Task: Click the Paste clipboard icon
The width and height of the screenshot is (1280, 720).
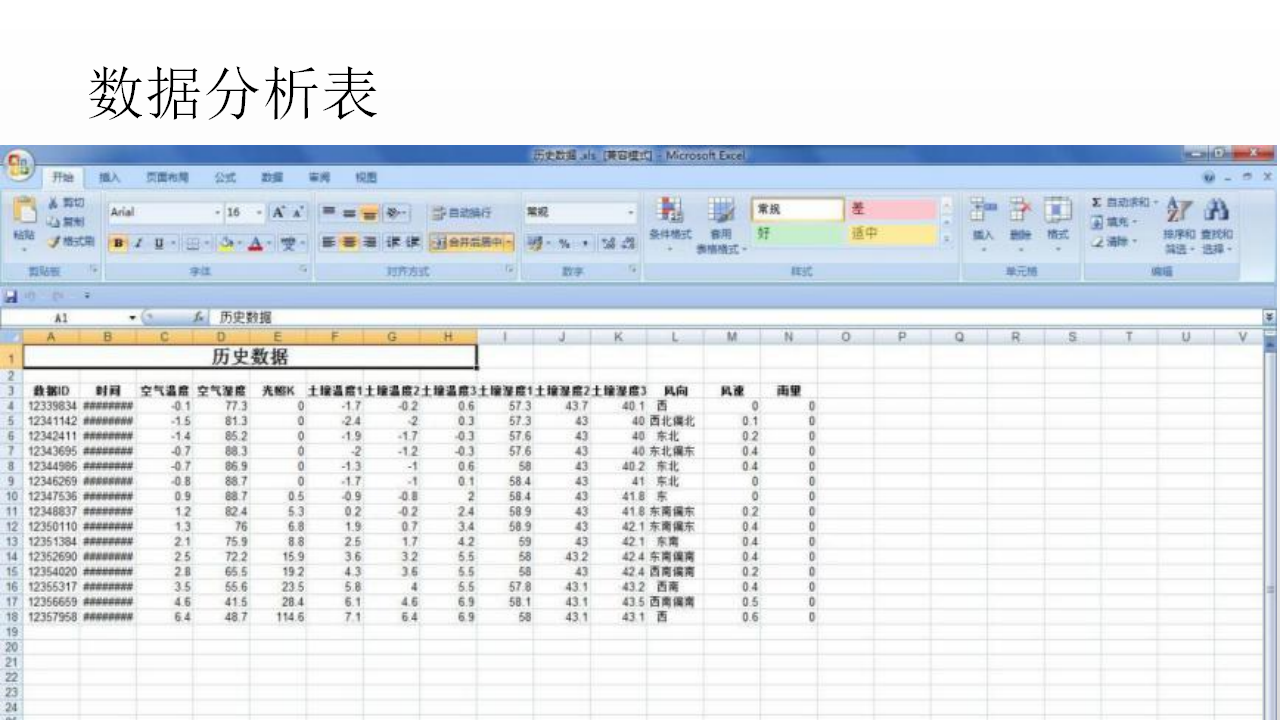Action: pos(24,213)
